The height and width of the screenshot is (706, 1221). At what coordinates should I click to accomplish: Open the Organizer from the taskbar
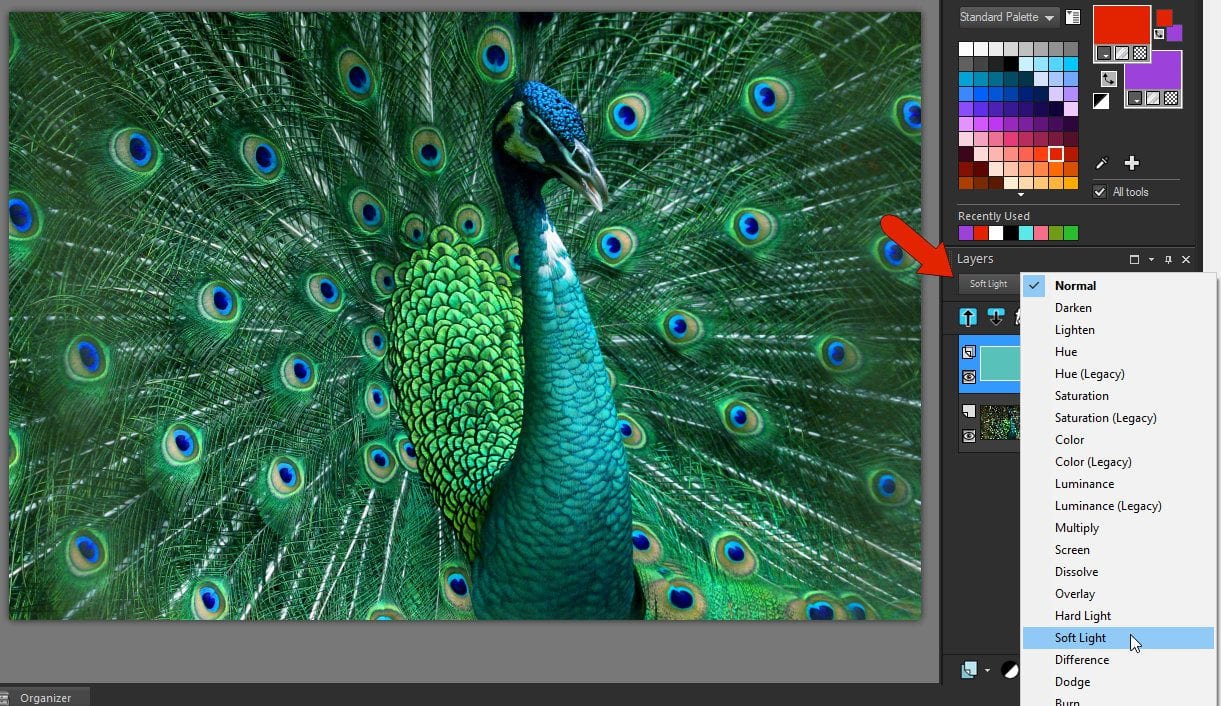46,697
